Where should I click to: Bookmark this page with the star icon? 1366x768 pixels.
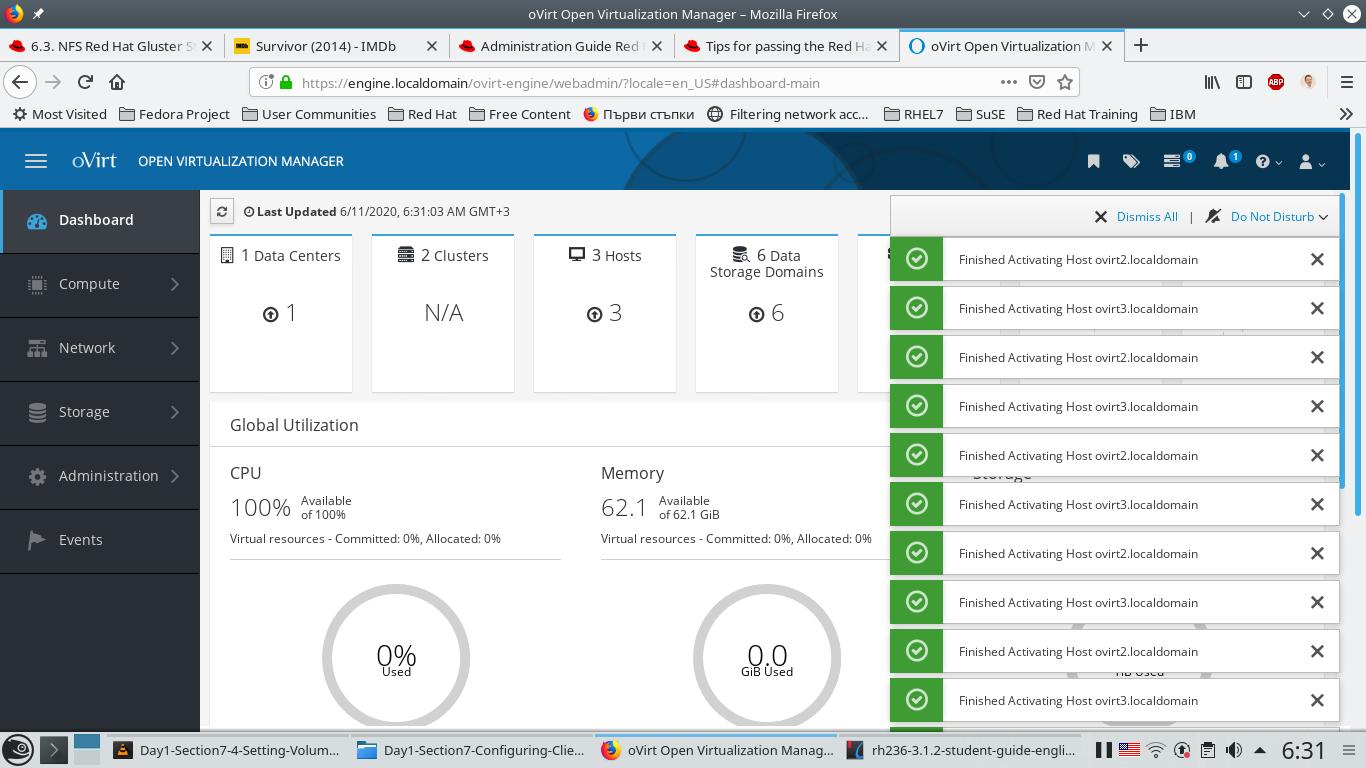click(x=1065, y=82)
